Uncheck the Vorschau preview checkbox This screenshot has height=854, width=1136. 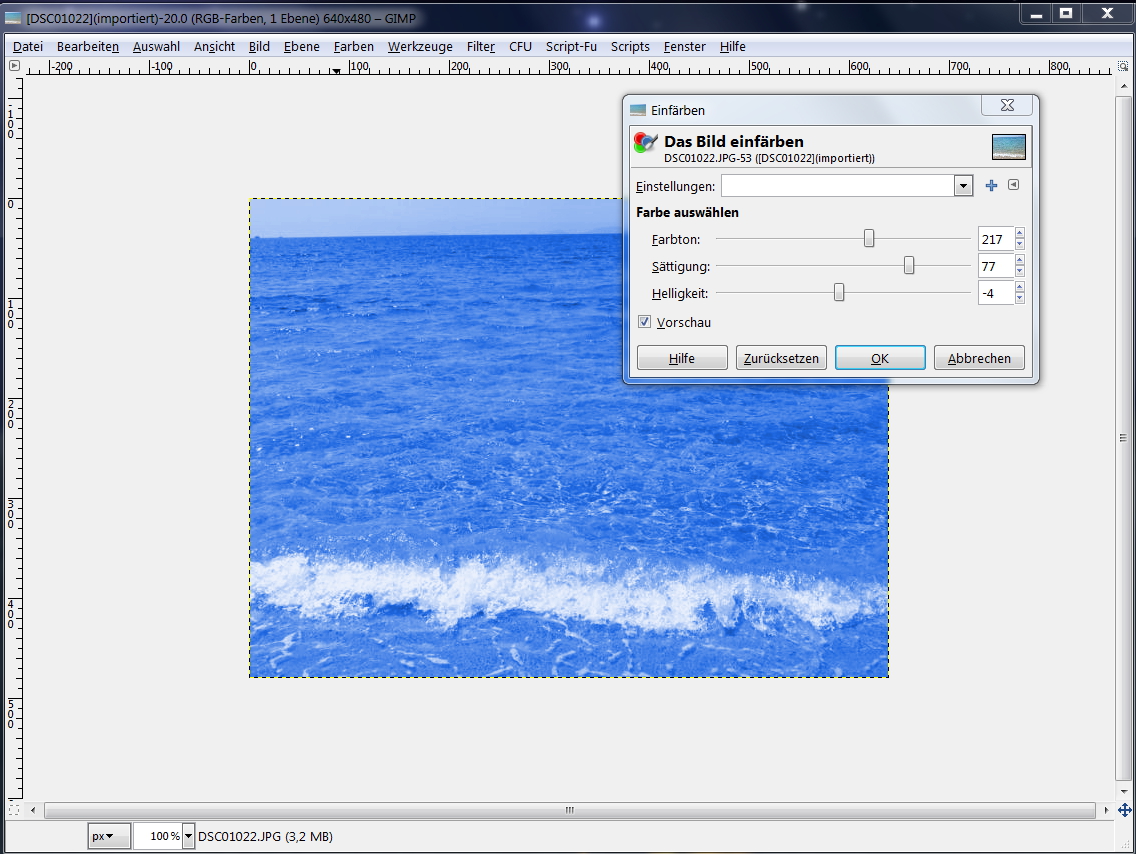[x=644, y=322]
